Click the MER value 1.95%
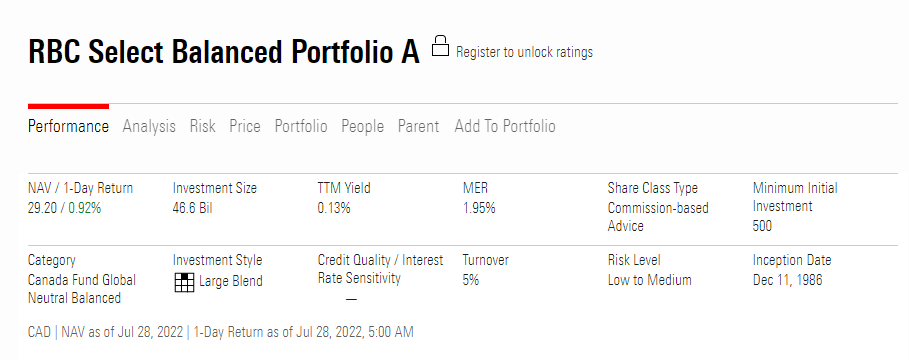909x360 pixels. [479, 208]
